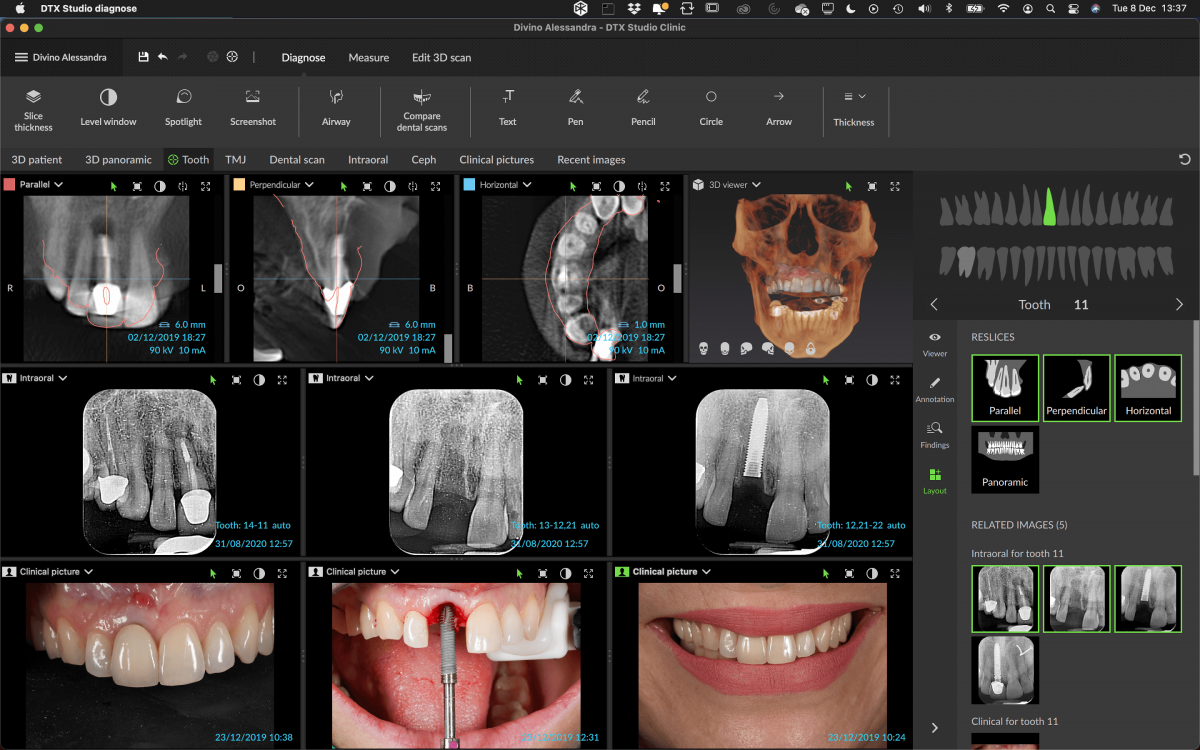Open the Divino Alessandra patient menu
Image resolution: width=1200 pixels, height=750 pixels.
tap(60, 58)
